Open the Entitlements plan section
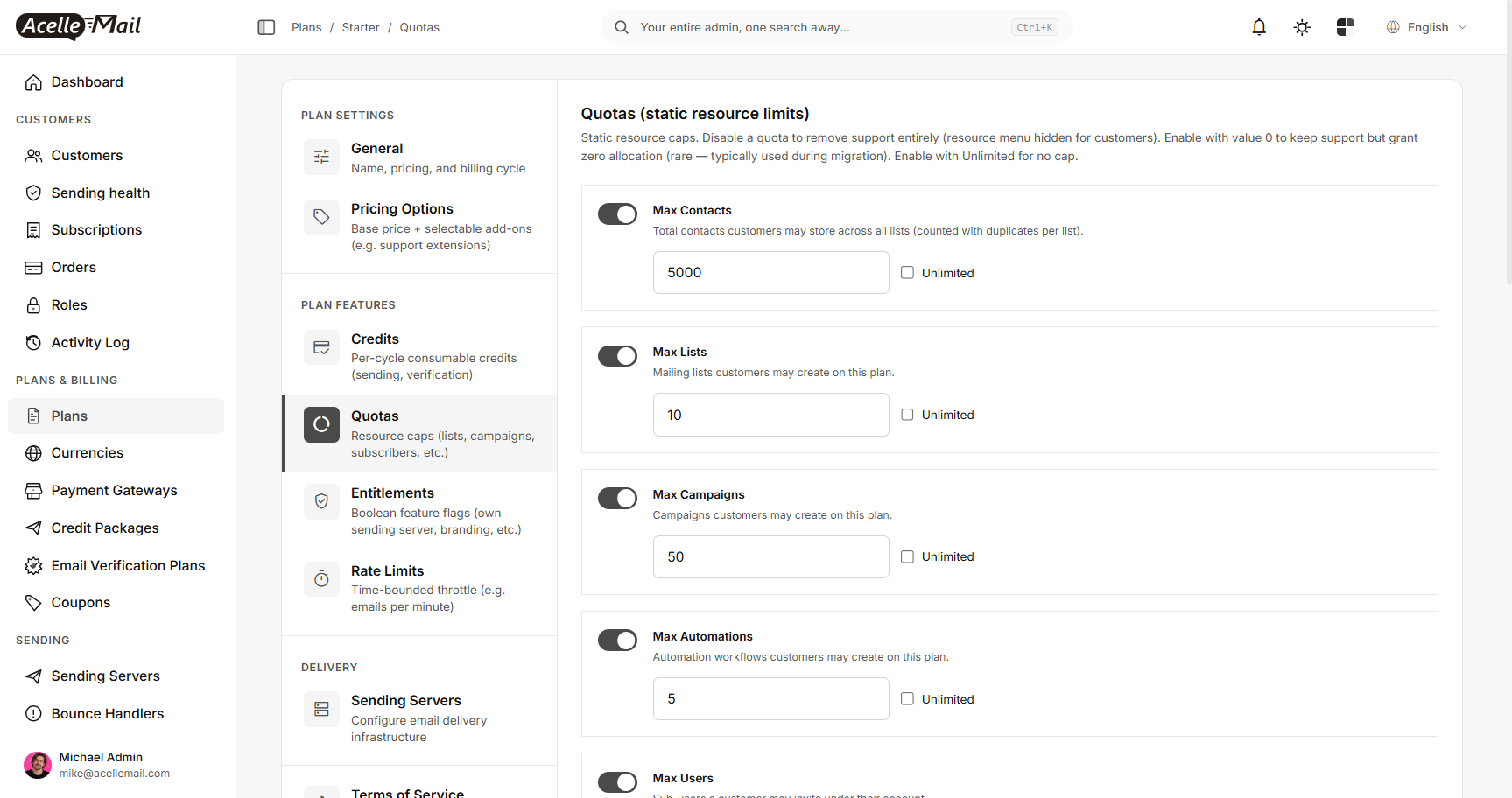Screen dimensions: 1512x798 (x=419, y=511)
